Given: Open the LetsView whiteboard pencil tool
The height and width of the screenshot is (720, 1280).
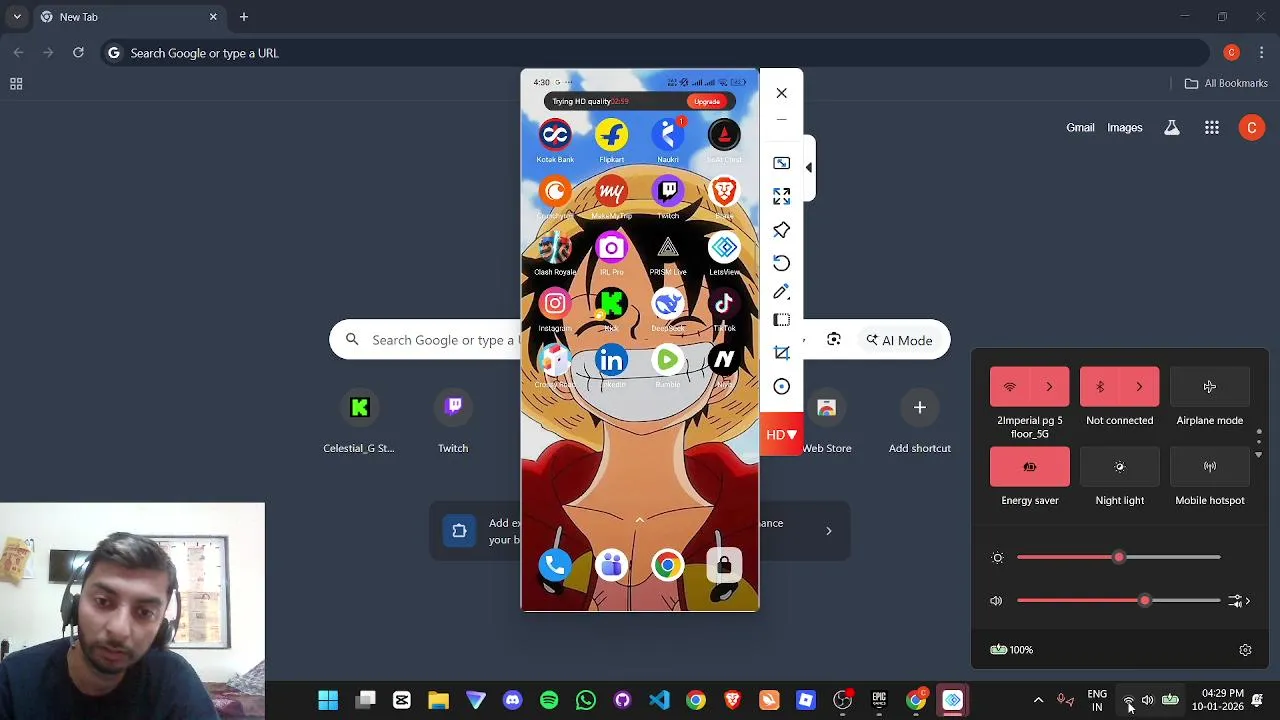Looking at the screenshot, I should pyautogui.click(x=781, y=292).
